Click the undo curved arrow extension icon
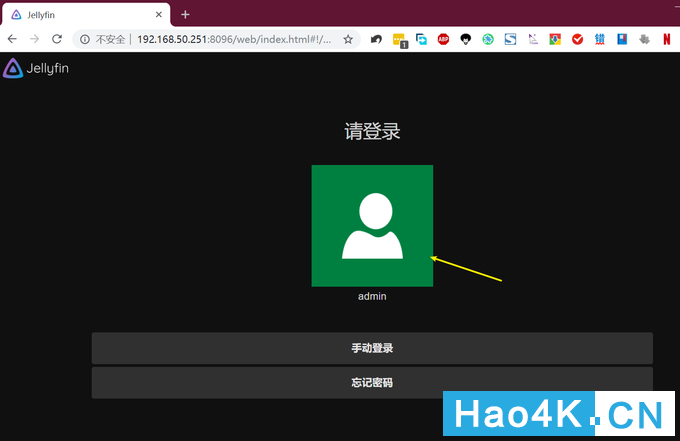680x441 pixels. click(x=376, y=39)
